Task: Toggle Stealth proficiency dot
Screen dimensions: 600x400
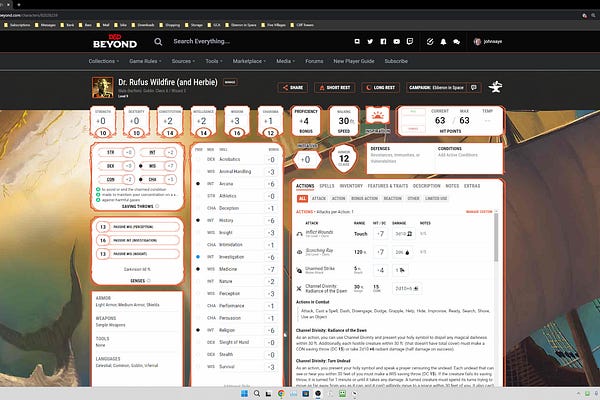Action: click(x=198, y=354)
